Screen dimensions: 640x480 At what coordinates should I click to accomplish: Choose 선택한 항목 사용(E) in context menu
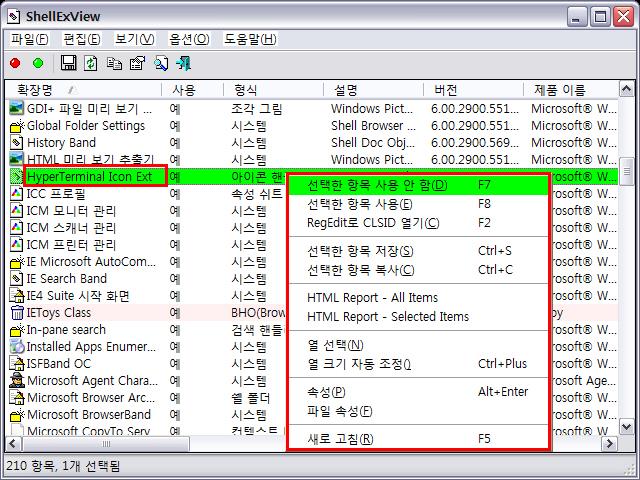pos(418,204)
